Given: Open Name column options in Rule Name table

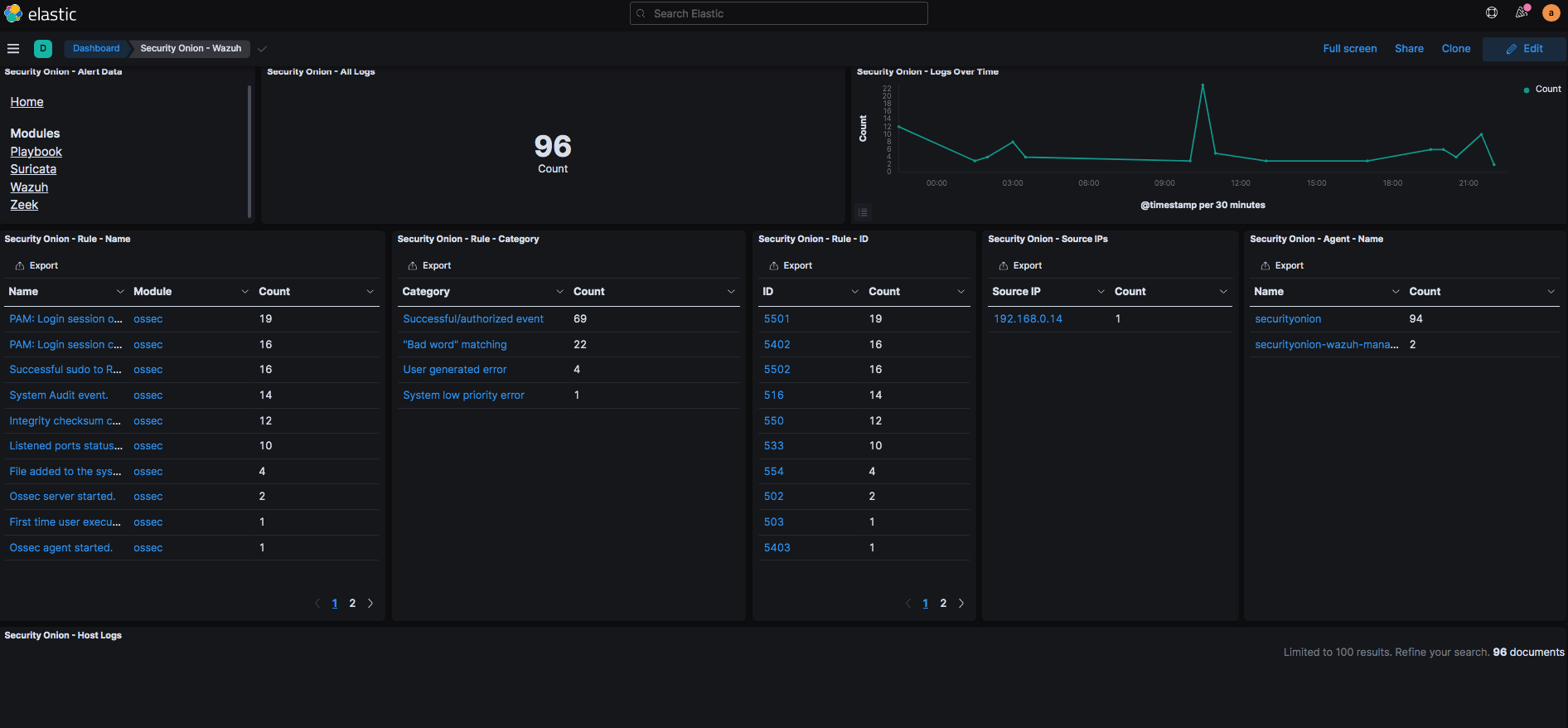Looking at the screenshot, I should 120,291.
